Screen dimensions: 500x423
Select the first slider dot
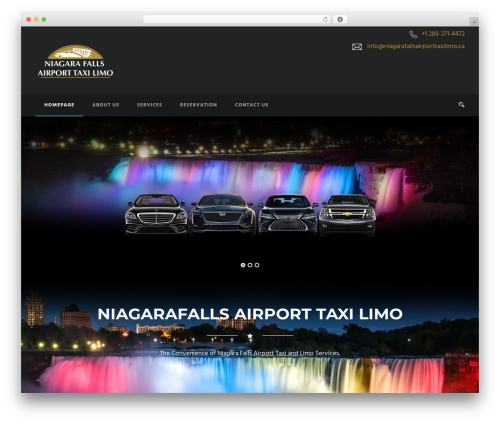pyautogui.click(x=243, y=265)
